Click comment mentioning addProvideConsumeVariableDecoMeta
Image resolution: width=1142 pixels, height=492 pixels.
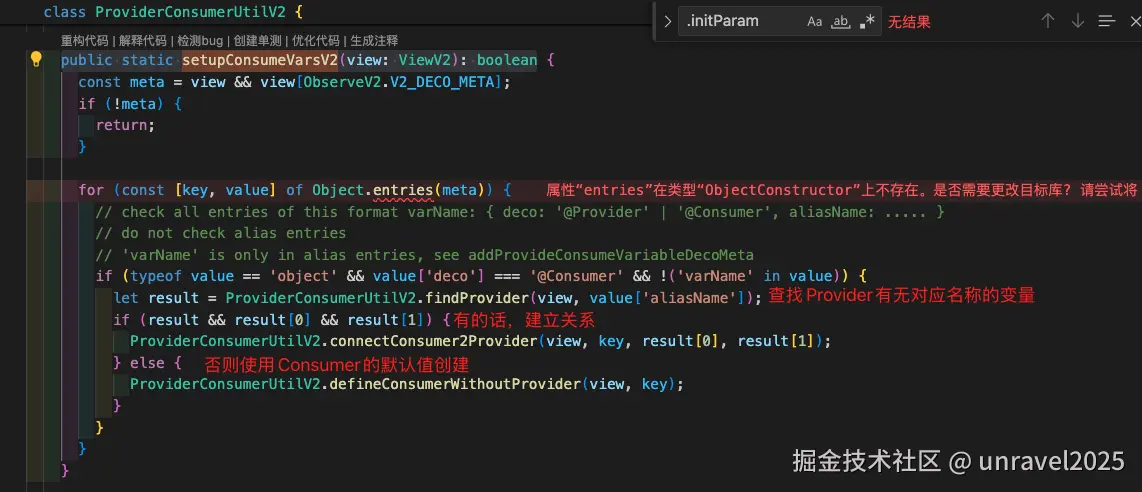[425, 255]
